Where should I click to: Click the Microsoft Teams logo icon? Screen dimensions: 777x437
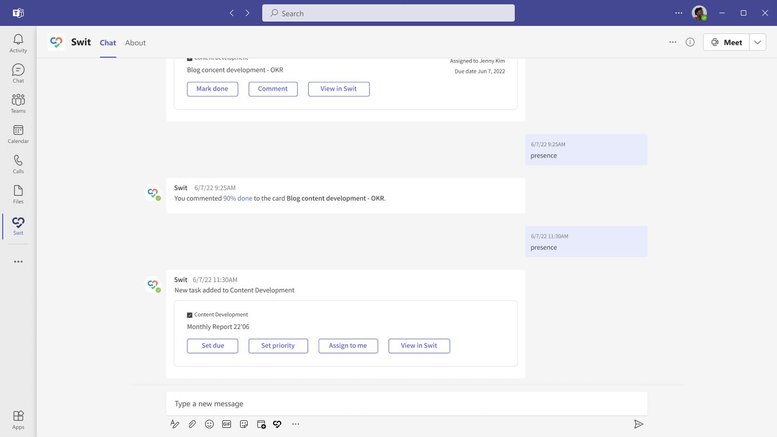18,13
